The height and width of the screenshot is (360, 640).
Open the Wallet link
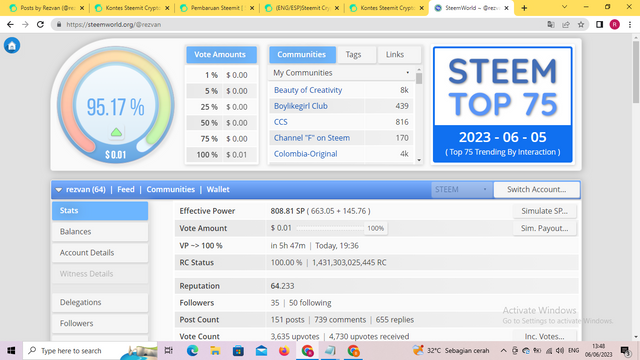point(218,190)
